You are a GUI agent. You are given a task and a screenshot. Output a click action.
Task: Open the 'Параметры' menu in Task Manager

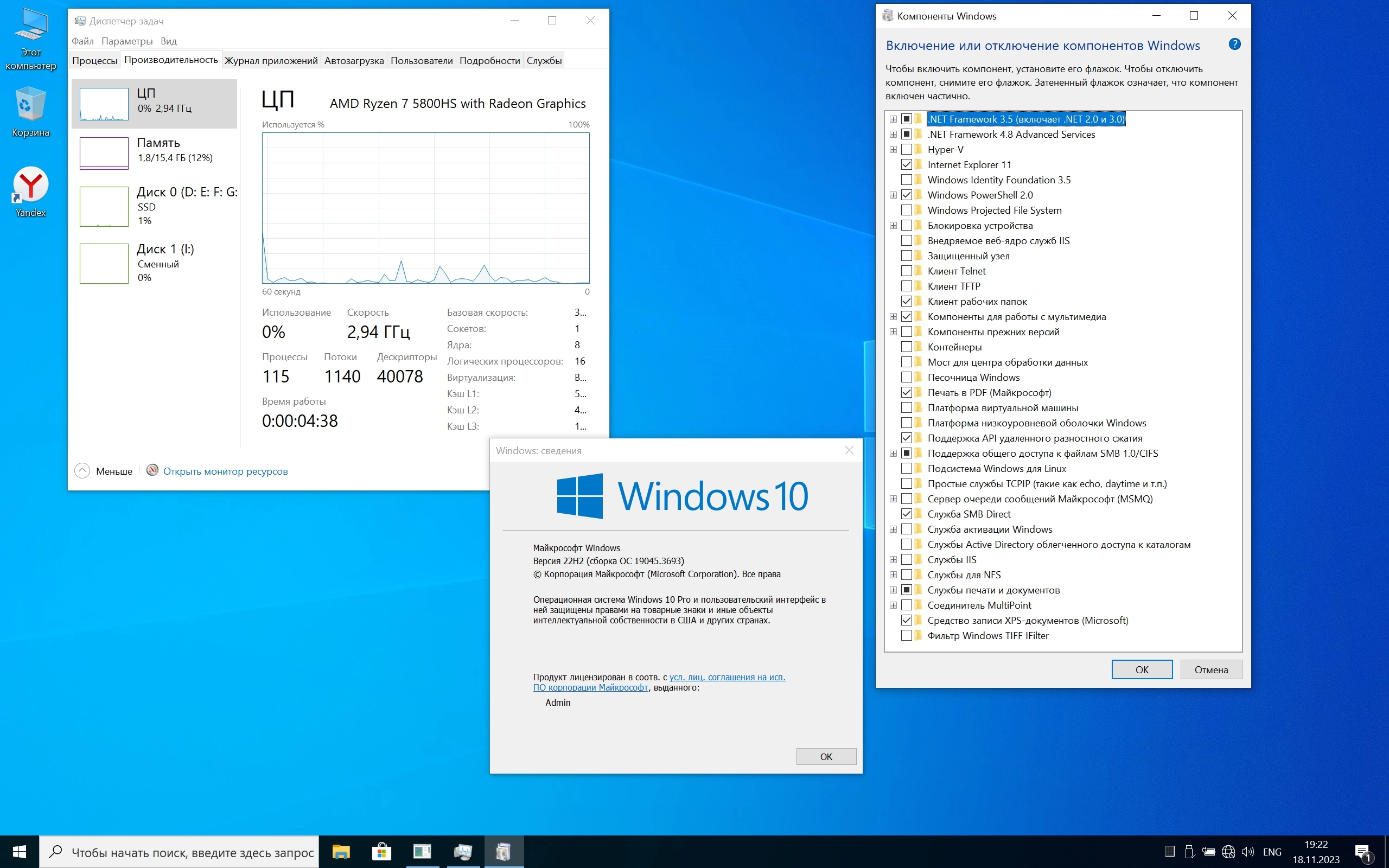pos(127,41)
